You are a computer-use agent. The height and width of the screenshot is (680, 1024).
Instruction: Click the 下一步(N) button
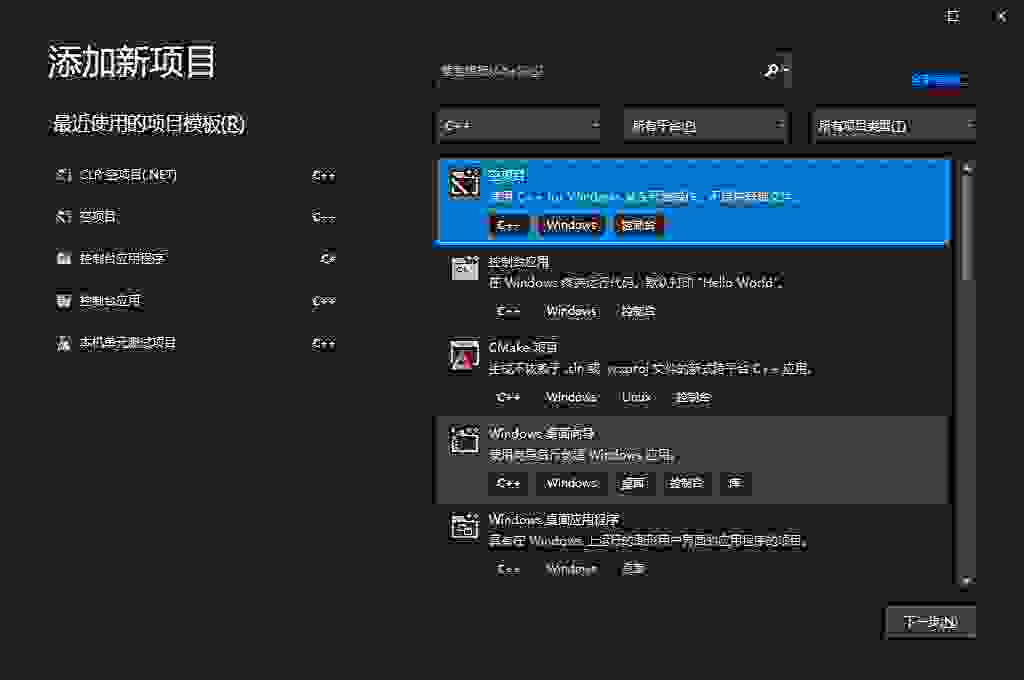(x=931, y=622)
